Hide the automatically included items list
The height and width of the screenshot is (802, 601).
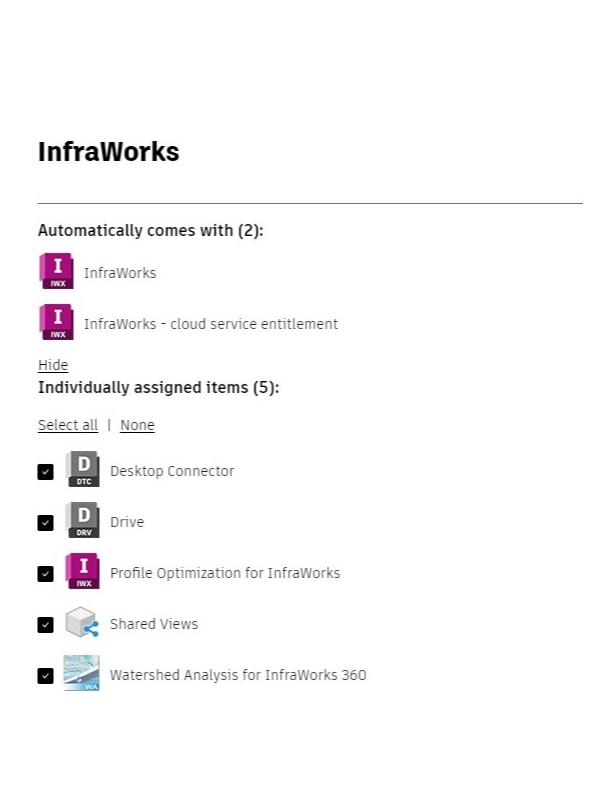[x=53, y=365]
